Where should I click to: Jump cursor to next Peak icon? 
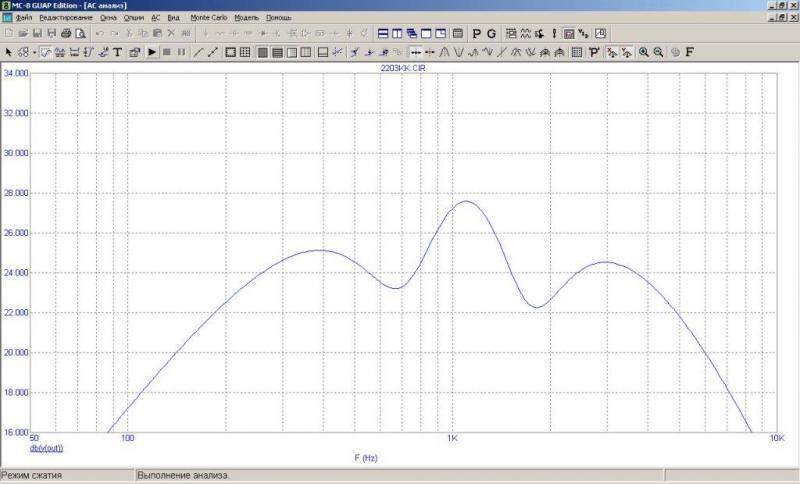(444, 52)
